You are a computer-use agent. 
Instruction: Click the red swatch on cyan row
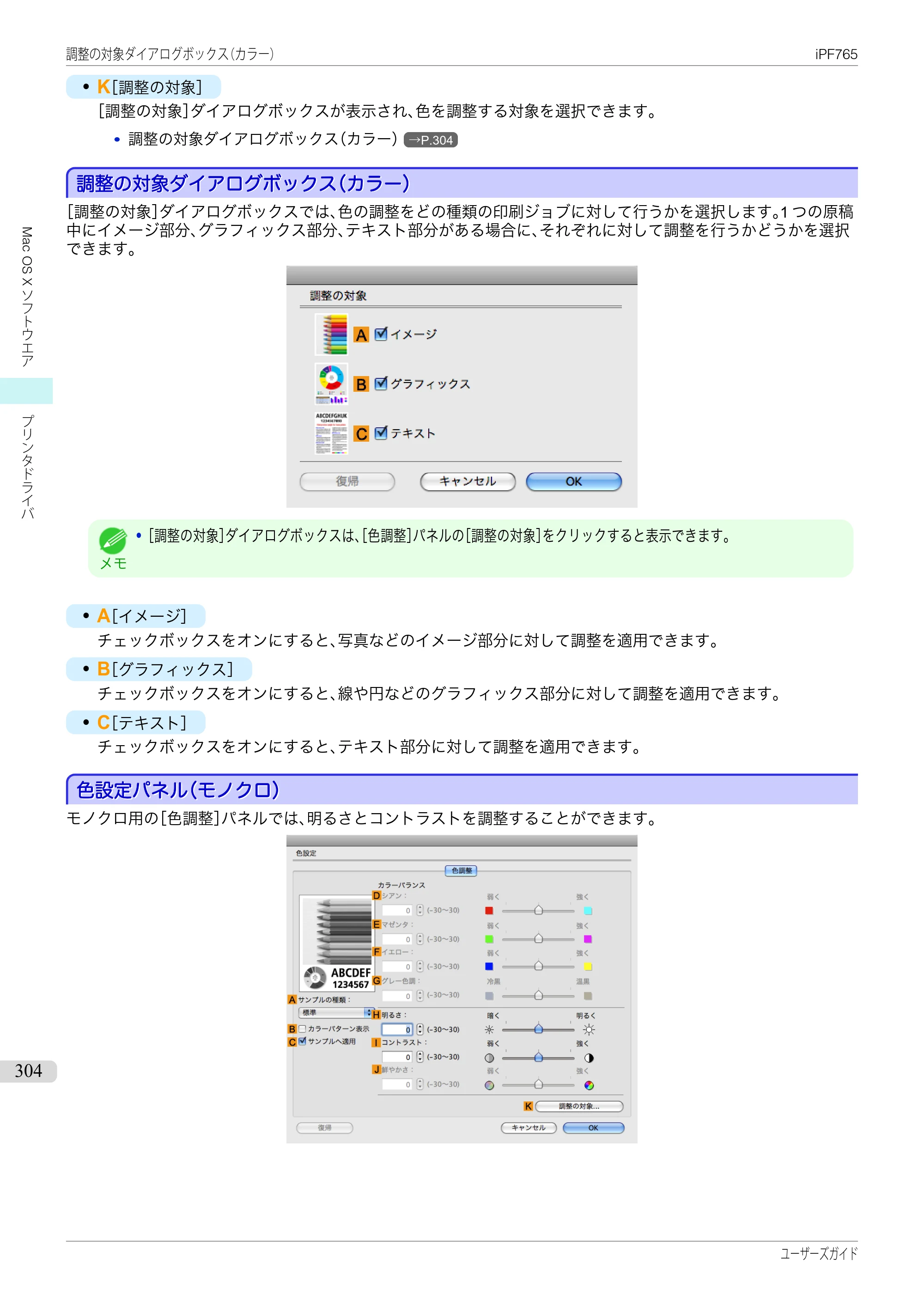tap(489, 910)
